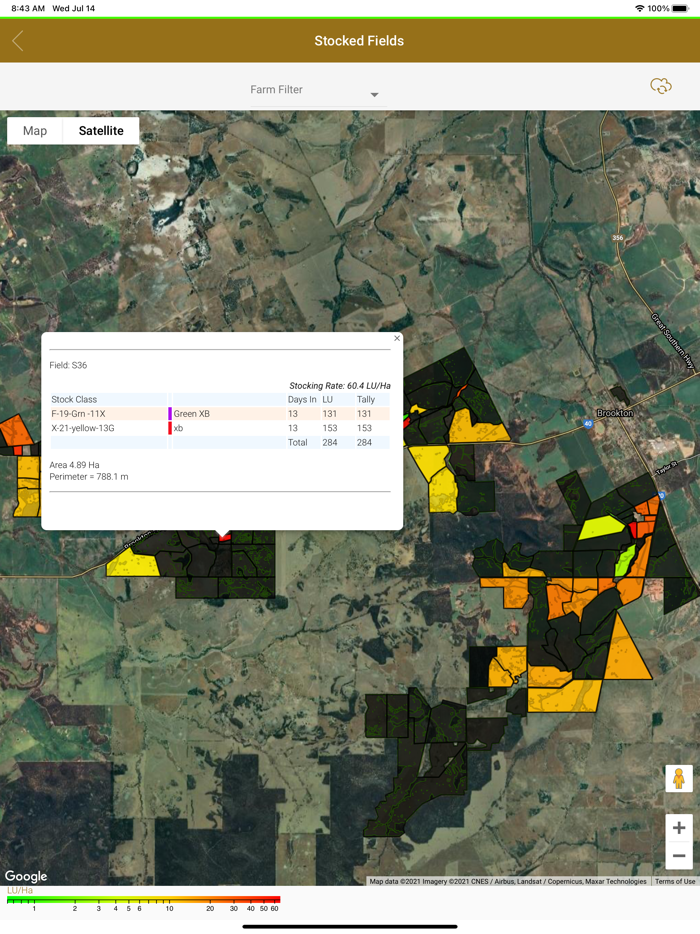This screenshot has width=700, height=934.
Task: Click the Brookton town label on map
Action: 615,413
